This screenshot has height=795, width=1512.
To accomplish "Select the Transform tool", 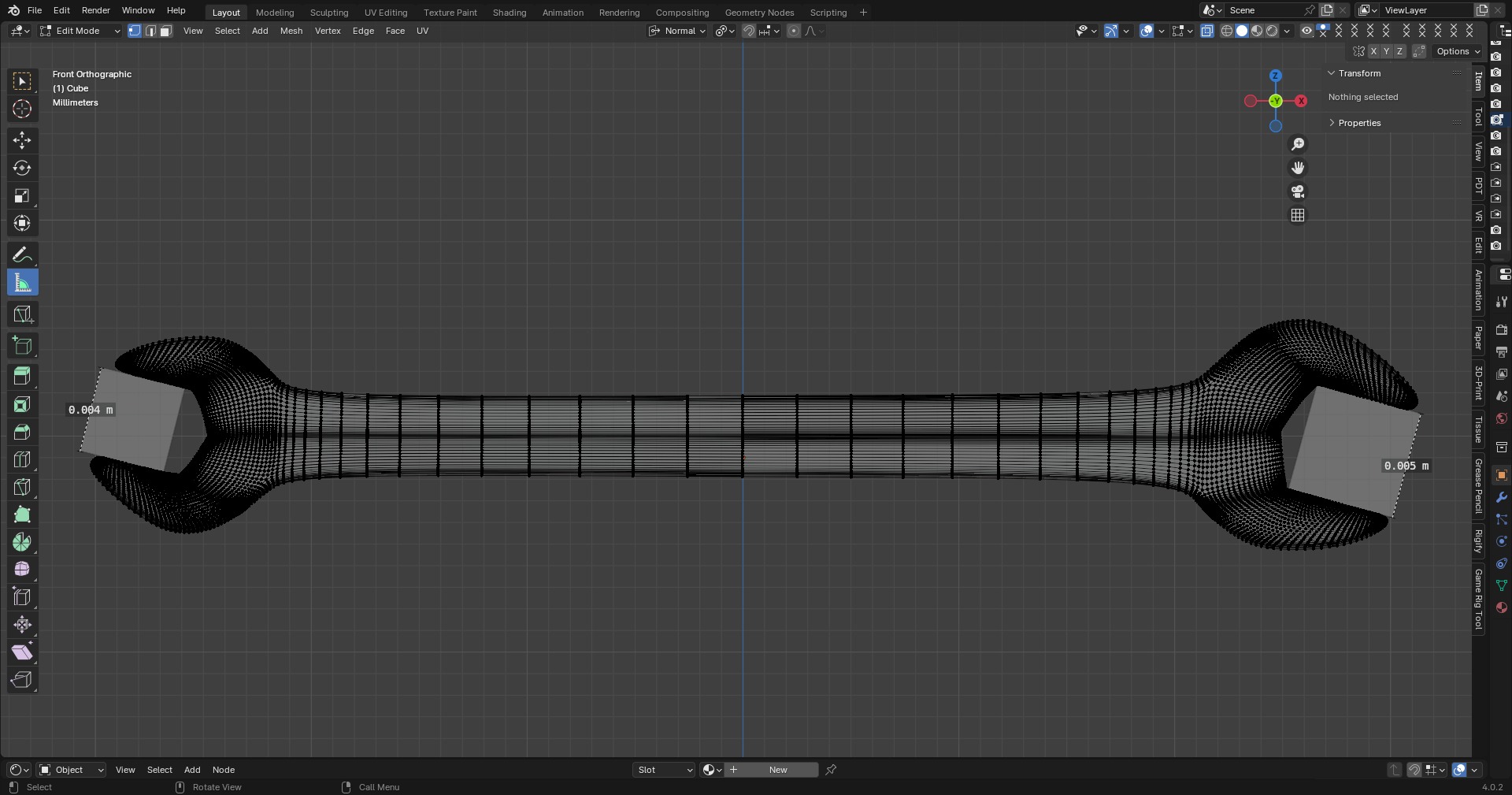I will tap(22, 223).
